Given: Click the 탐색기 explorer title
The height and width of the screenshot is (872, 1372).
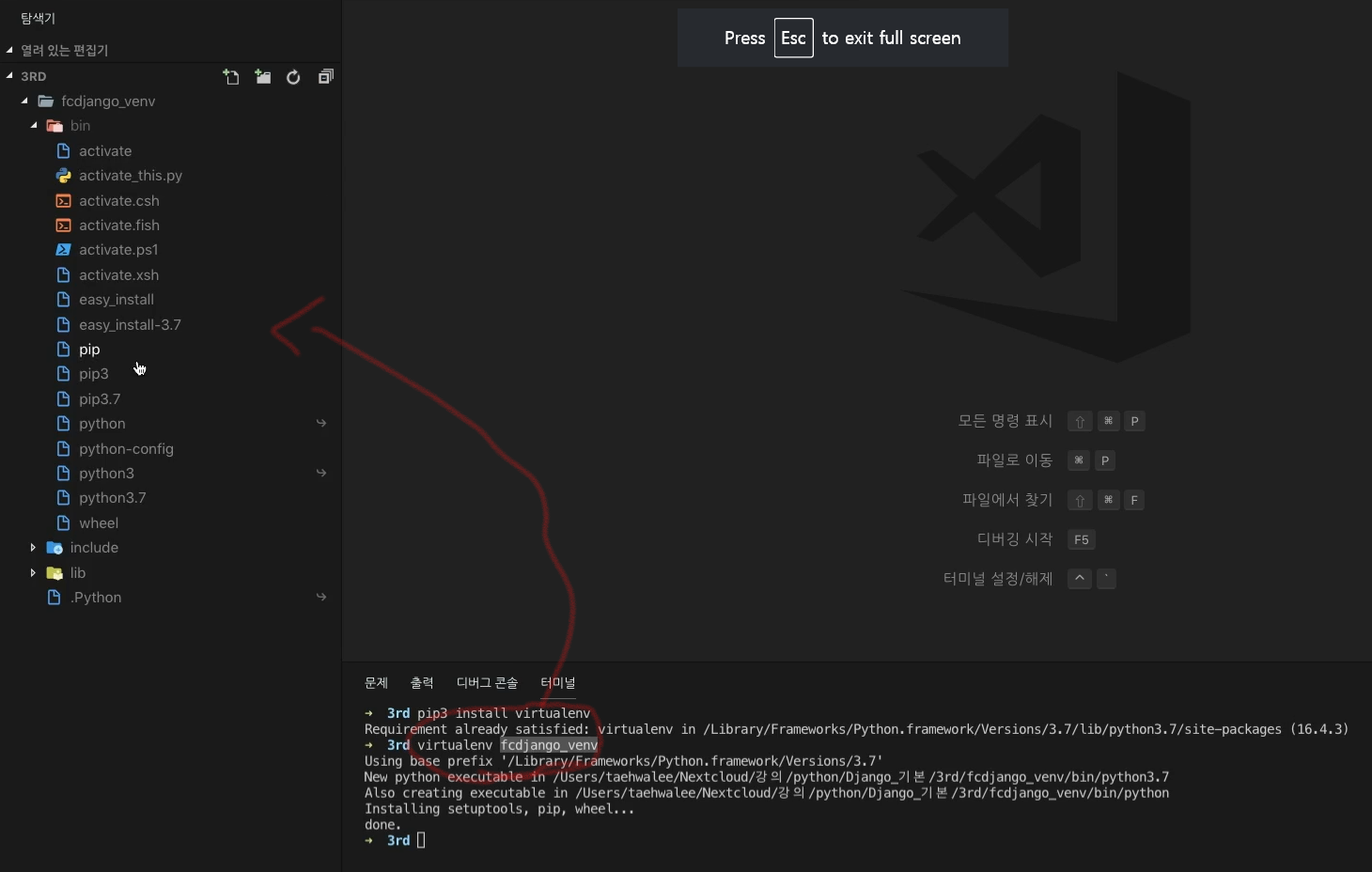Looking at the screenshot, I should click(39, 19).
